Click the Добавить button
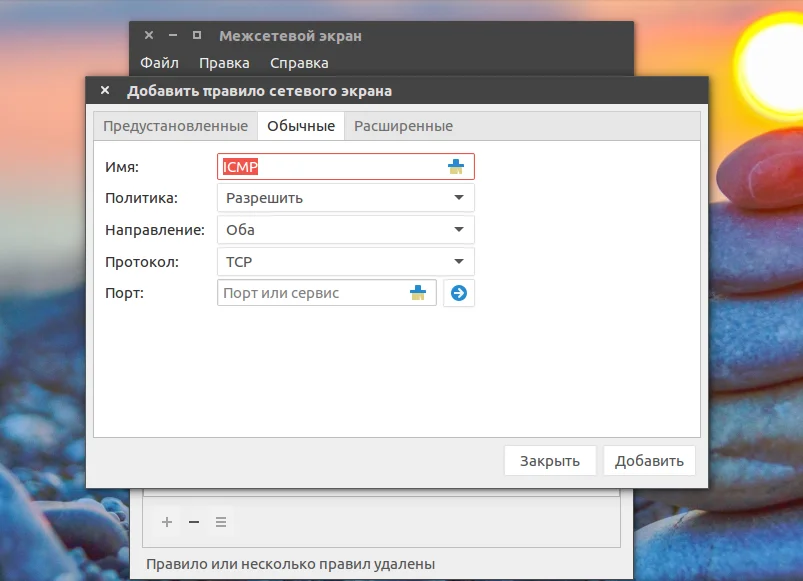The width and height of the screenshot is (803, 581). point(649,461)
